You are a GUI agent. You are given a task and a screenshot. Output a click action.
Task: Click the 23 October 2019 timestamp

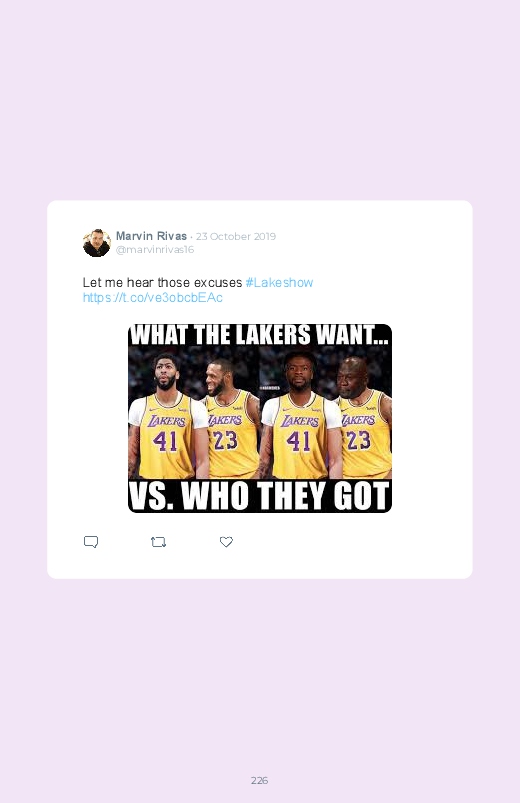coord(236,237)
